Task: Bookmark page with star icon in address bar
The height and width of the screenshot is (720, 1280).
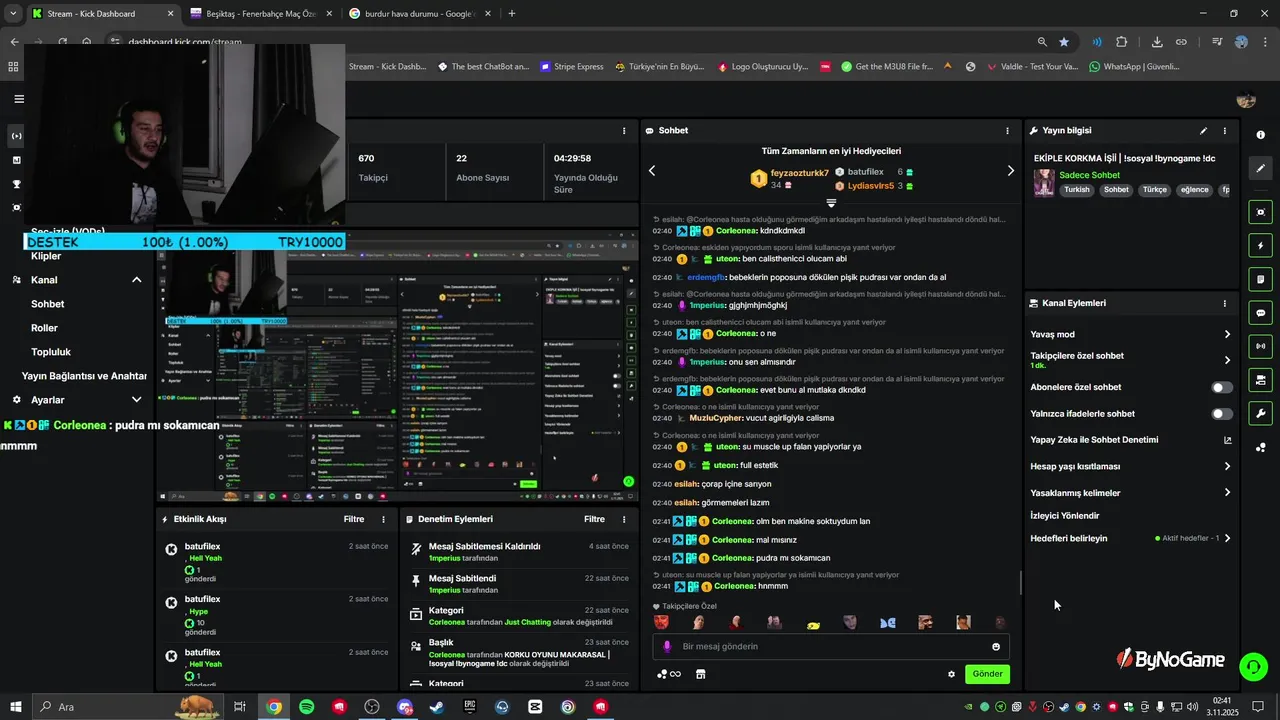Action: [1064, 42]
